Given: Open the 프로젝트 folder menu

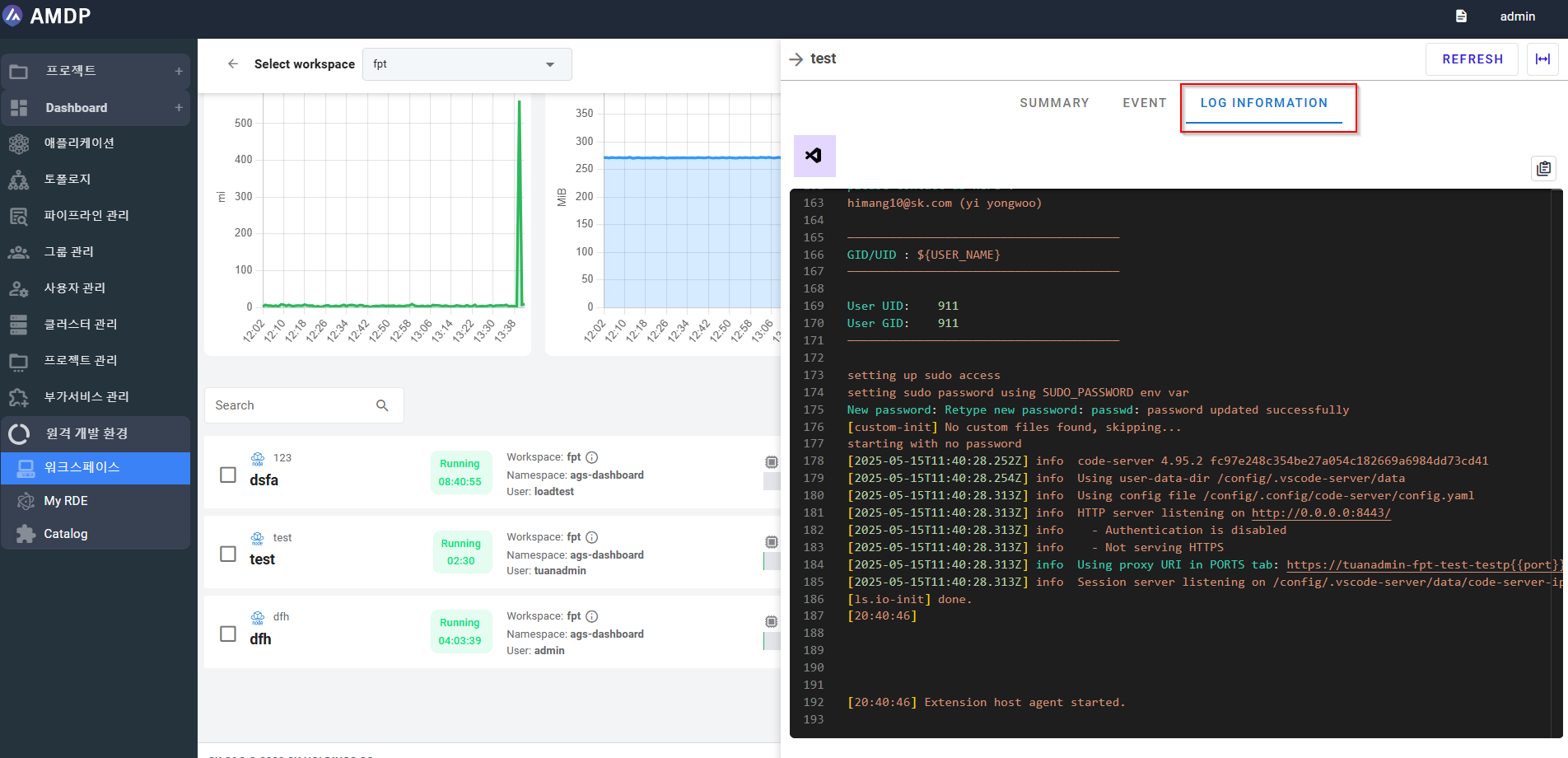Looking at the screenshot, I should [x=96, y=71].
